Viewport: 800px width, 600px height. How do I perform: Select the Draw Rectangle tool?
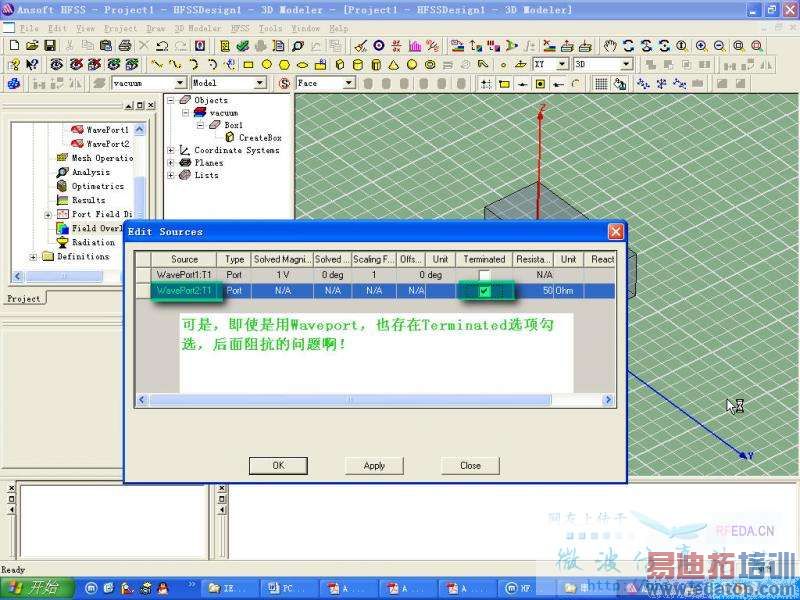click(248, 65)
